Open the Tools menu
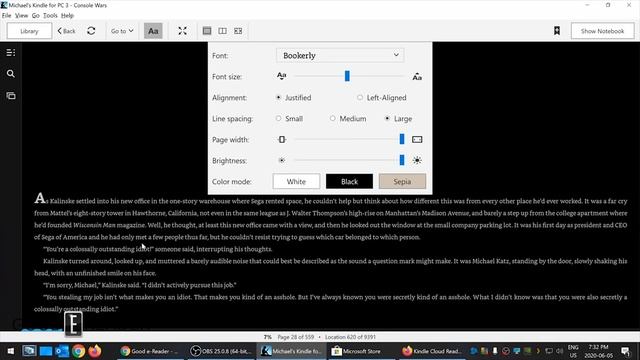The width and height of the screenshot is (640, 360). click(x=50, y=16)
